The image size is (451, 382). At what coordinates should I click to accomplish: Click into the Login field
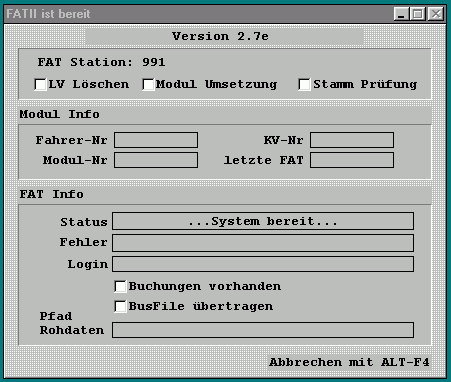[263, 264]
